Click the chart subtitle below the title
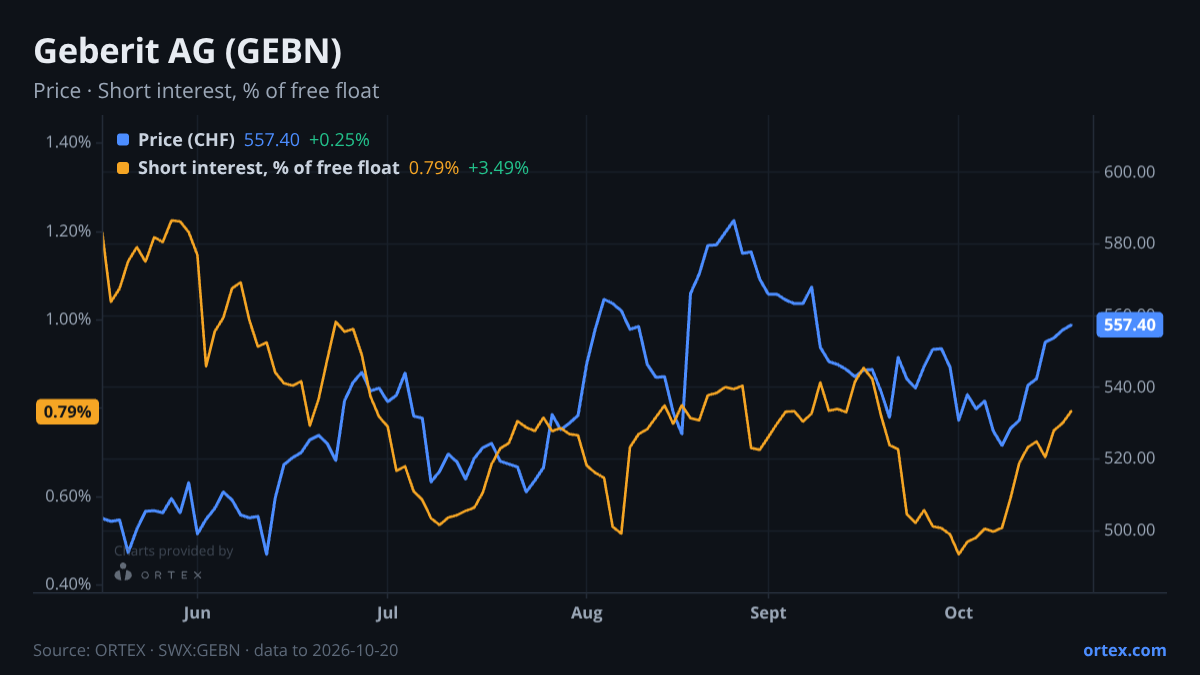This screenshot has width=1200, height=675. 206,91
